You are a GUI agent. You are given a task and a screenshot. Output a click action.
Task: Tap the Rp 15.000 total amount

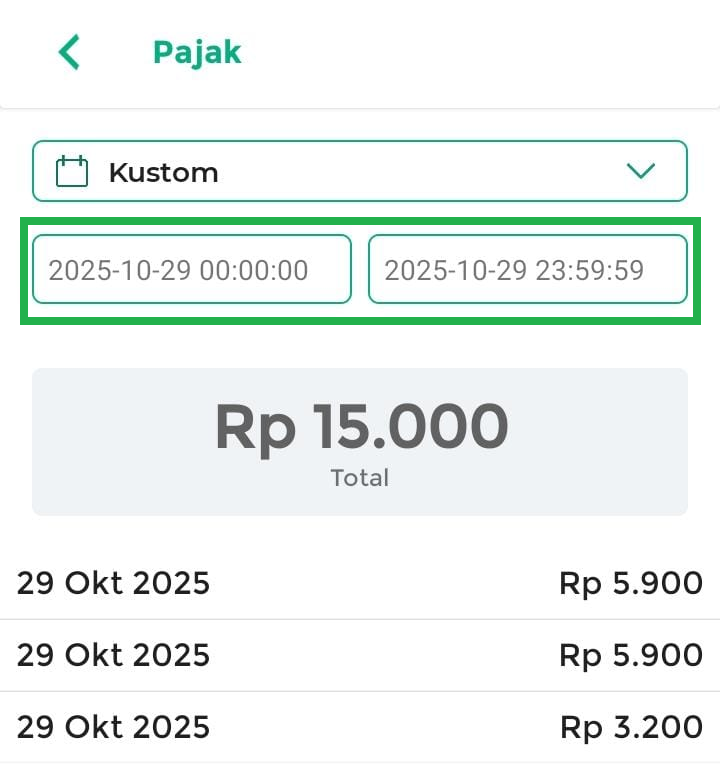[x=361, y=427]
